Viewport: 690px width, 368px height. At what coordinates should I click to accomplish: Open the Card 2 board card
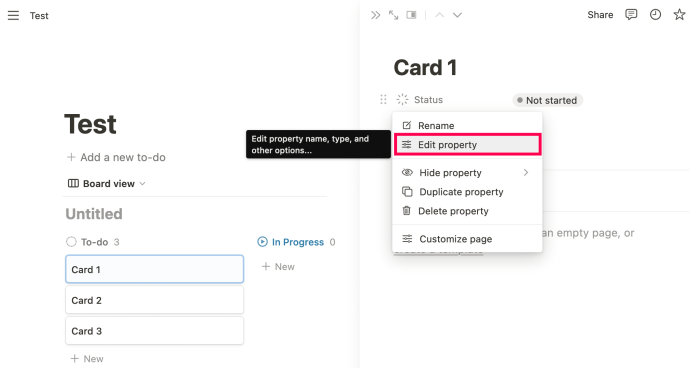(x=154, y=300)
